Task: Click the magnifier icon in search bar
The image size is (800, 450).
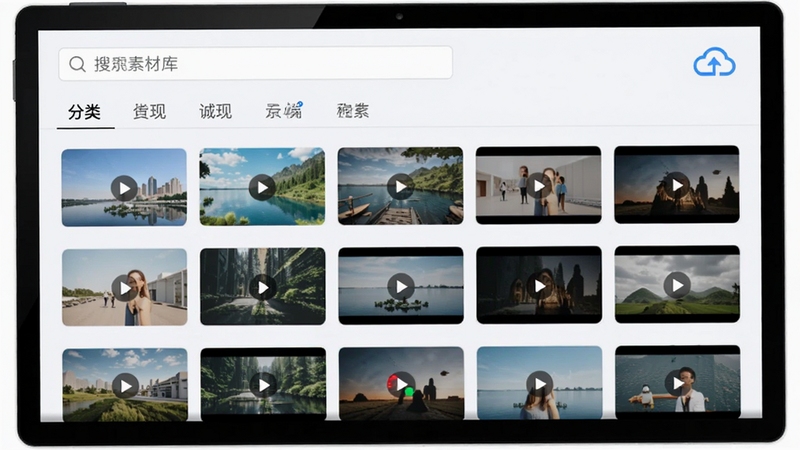Action: [x=77, y=64]
